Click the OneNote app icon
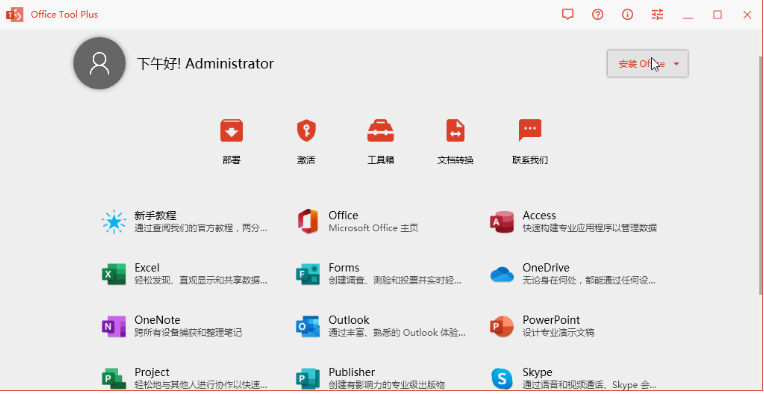The image size is (764, 394). [114, 326]
